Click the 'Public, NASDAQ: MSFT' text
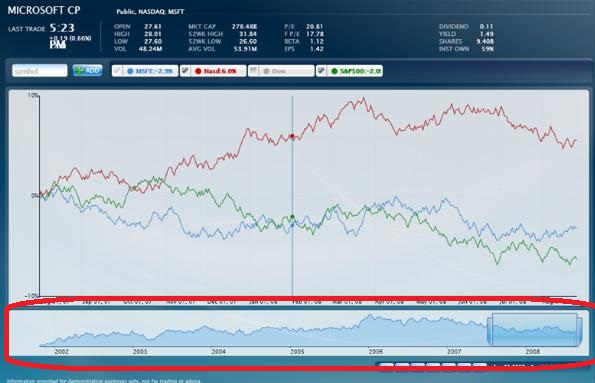The height and width of the screenshot is (383, 595). pos(150,12)
